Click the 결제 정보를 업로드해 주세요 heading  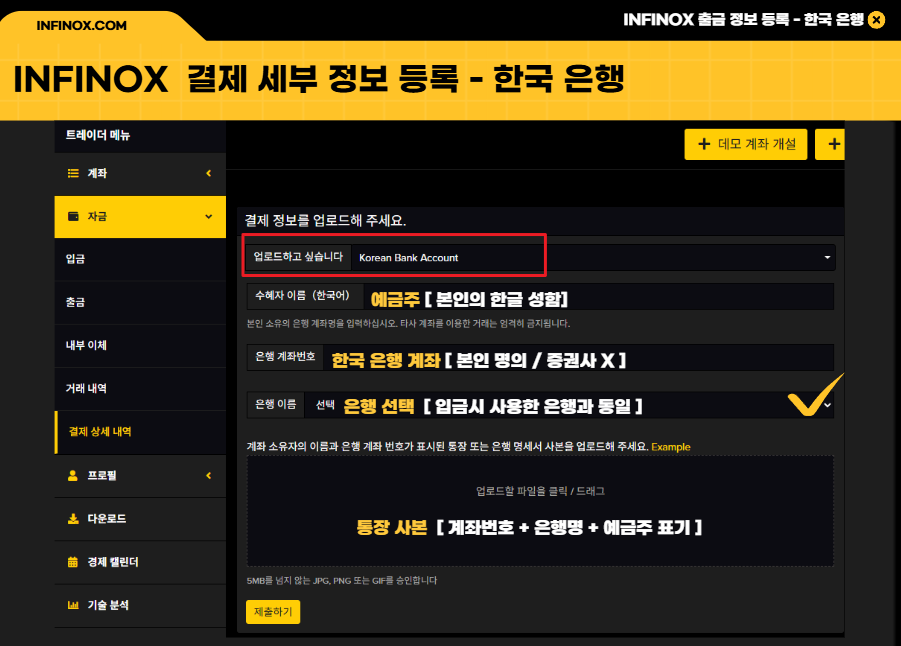pos(325,220)
